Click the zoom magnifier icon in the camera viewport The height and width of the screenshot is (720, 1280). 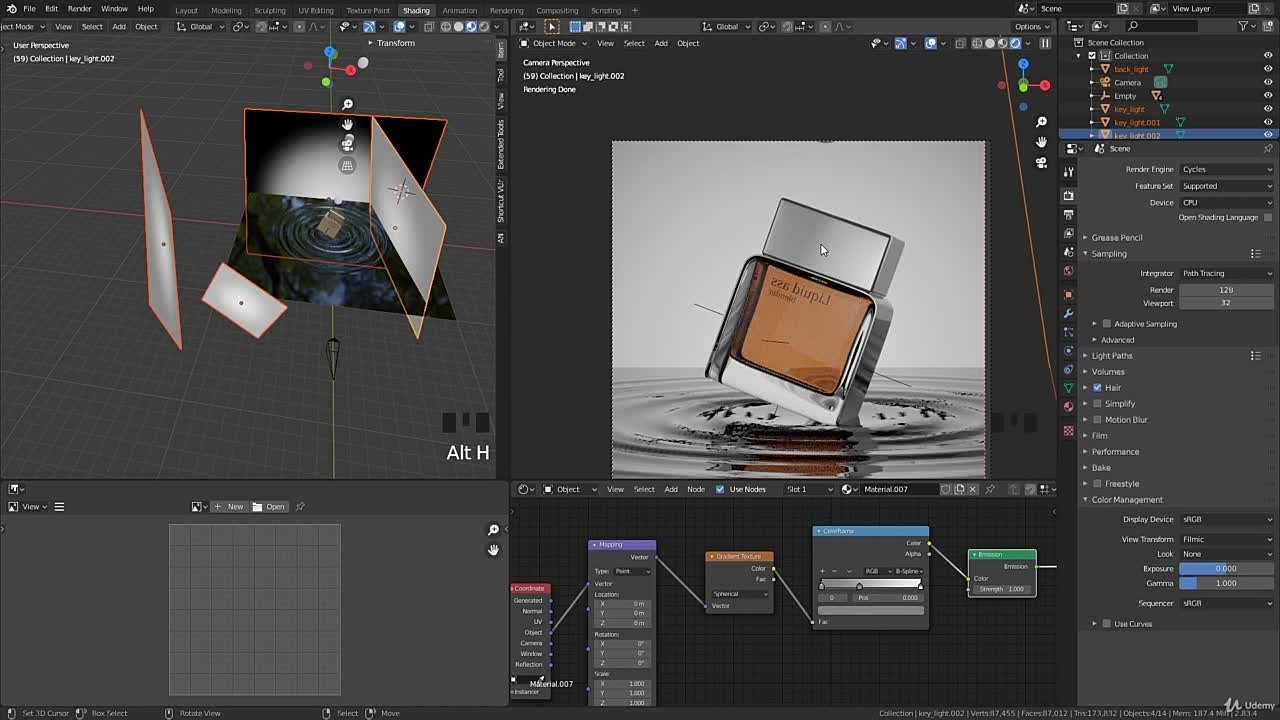[1041, 122]
